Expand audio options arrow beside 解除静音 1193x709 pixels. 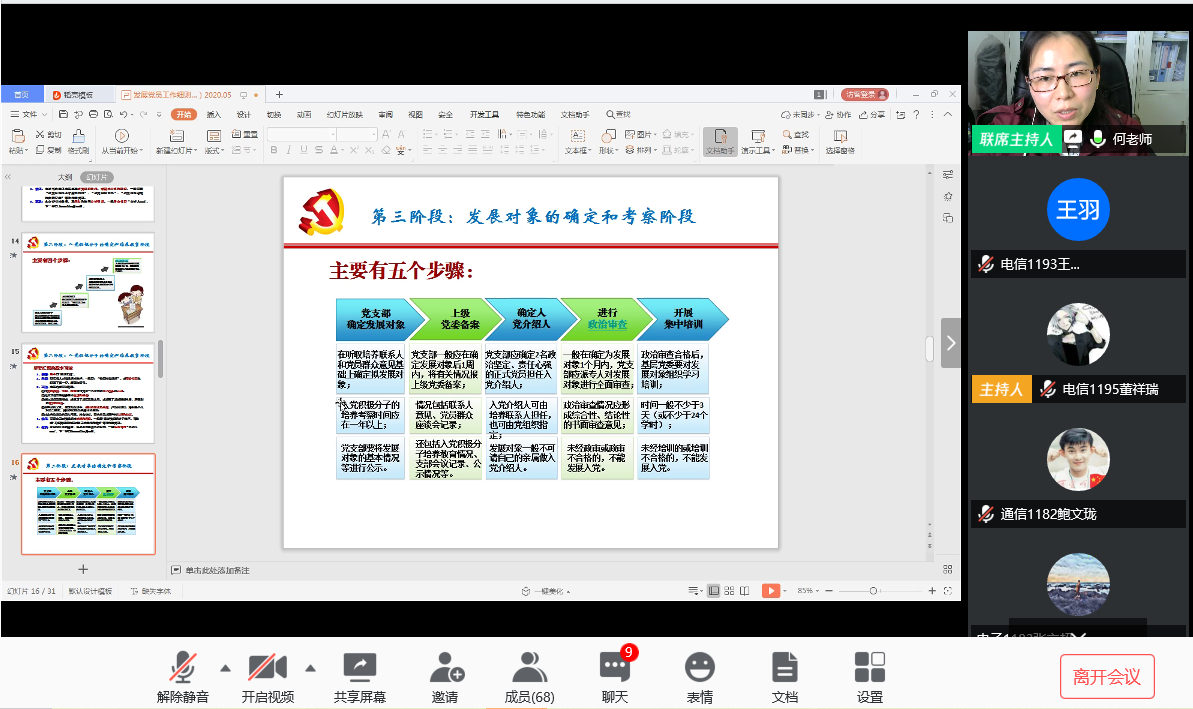pos(225,668)
